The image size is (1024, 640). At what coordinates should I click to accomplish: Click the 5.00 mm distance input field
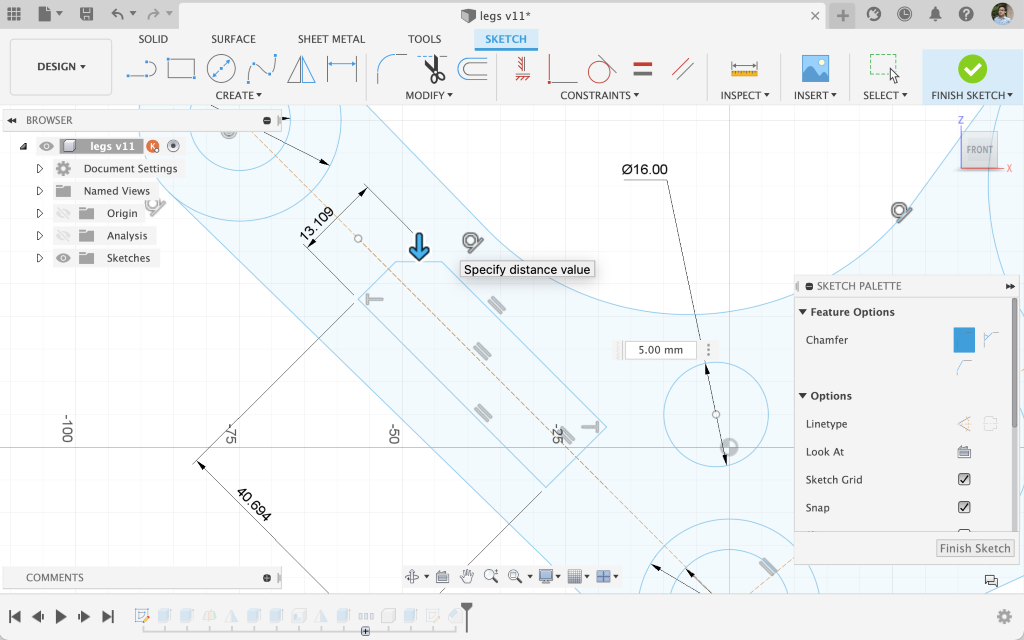pos(660,350)
